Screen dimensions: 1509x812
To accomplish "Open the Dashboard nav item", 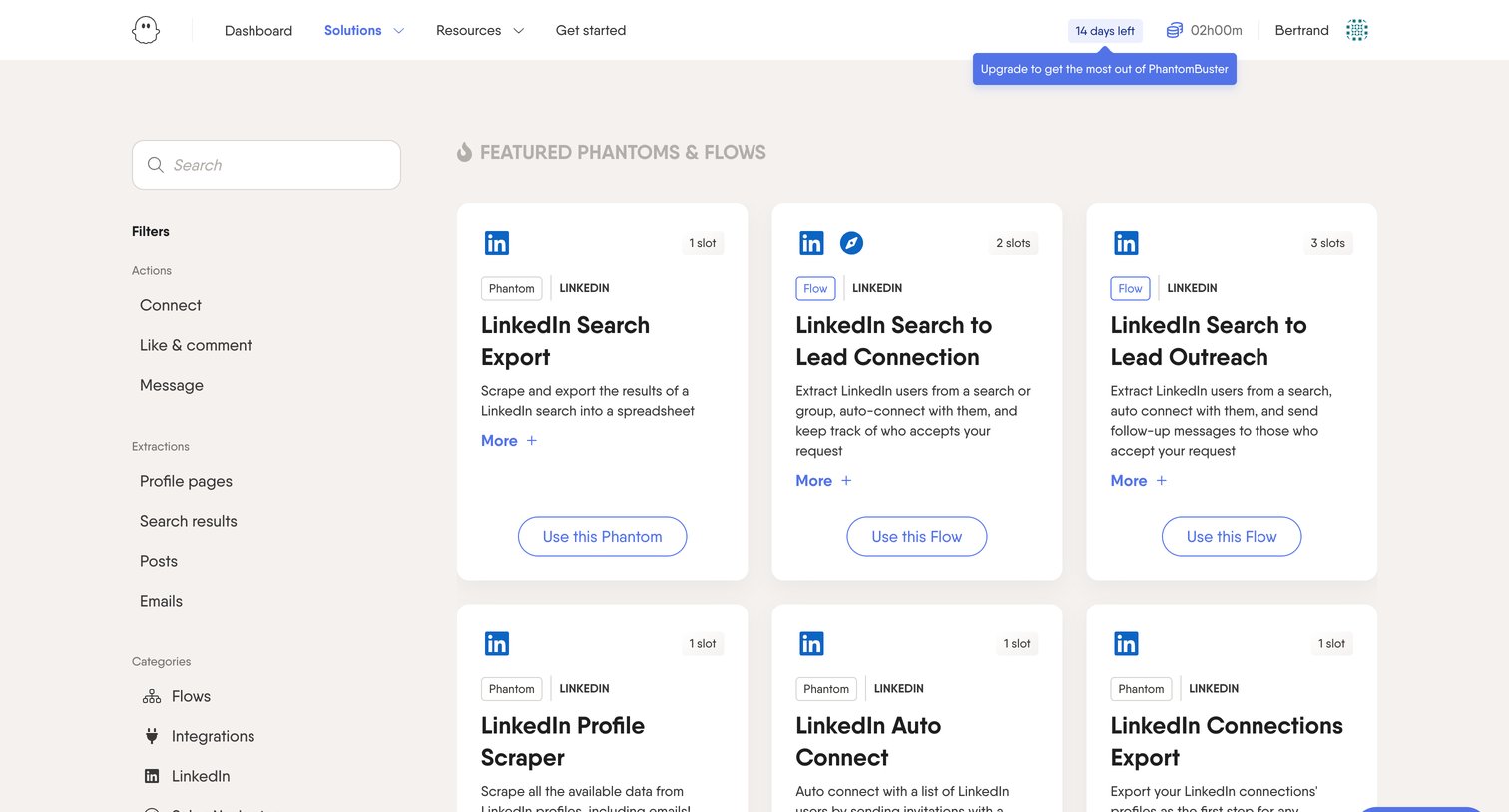I will click(x=258, y=31).
